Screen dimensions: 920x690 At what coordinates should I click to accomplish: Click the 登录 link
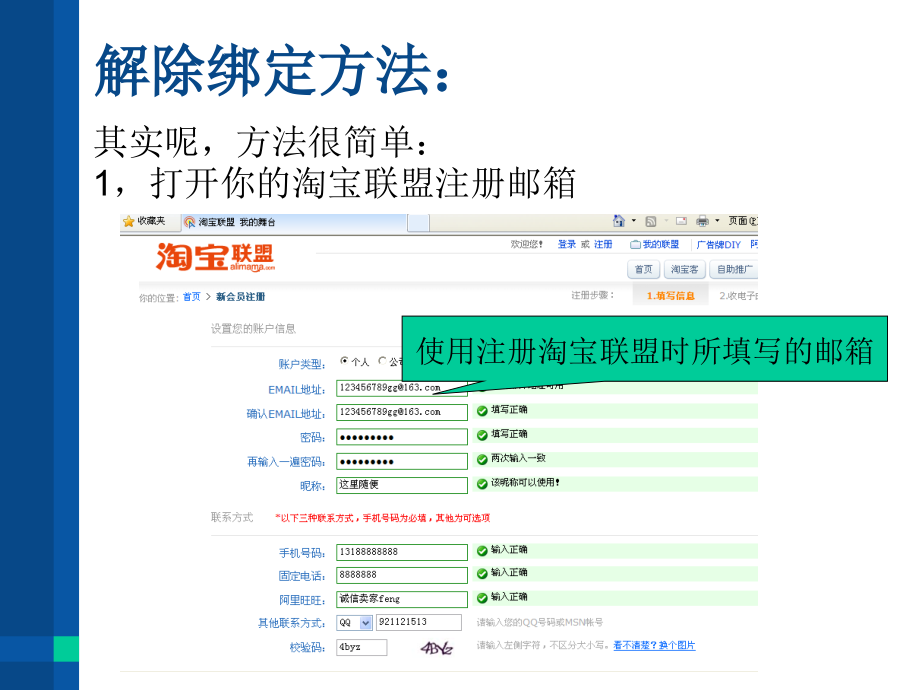tap(566, 245)
